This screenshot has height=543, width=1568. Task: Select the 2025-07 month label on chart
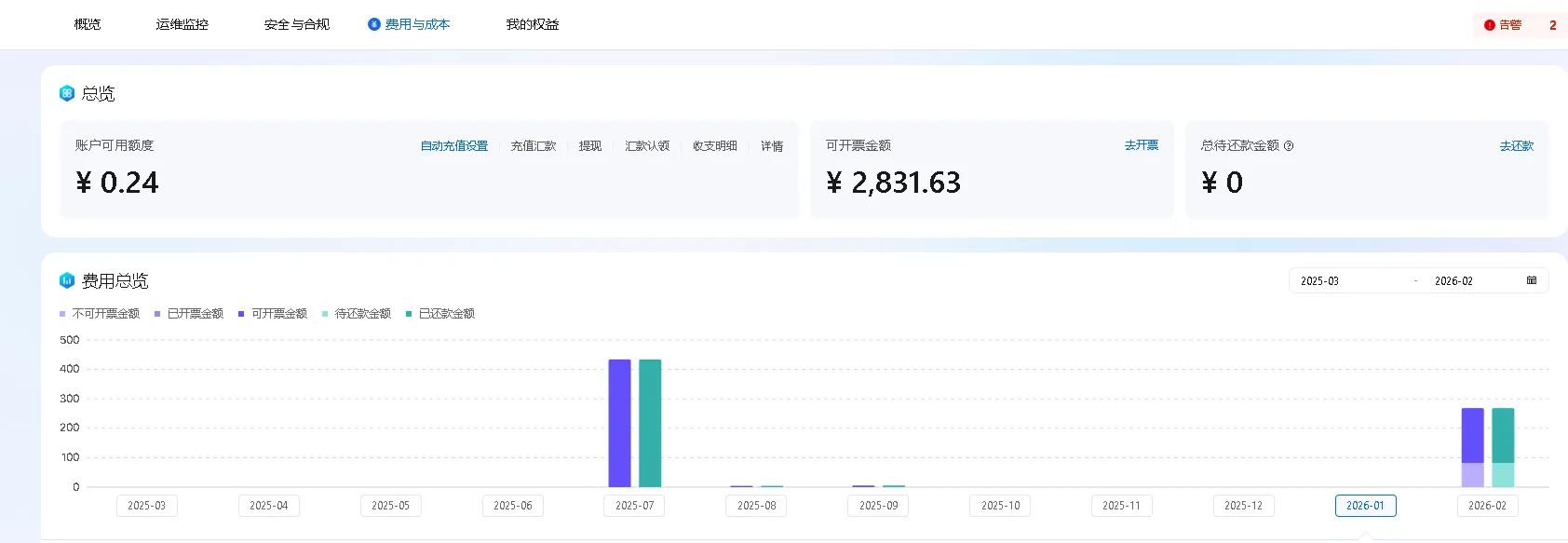(x=634, y=506)
